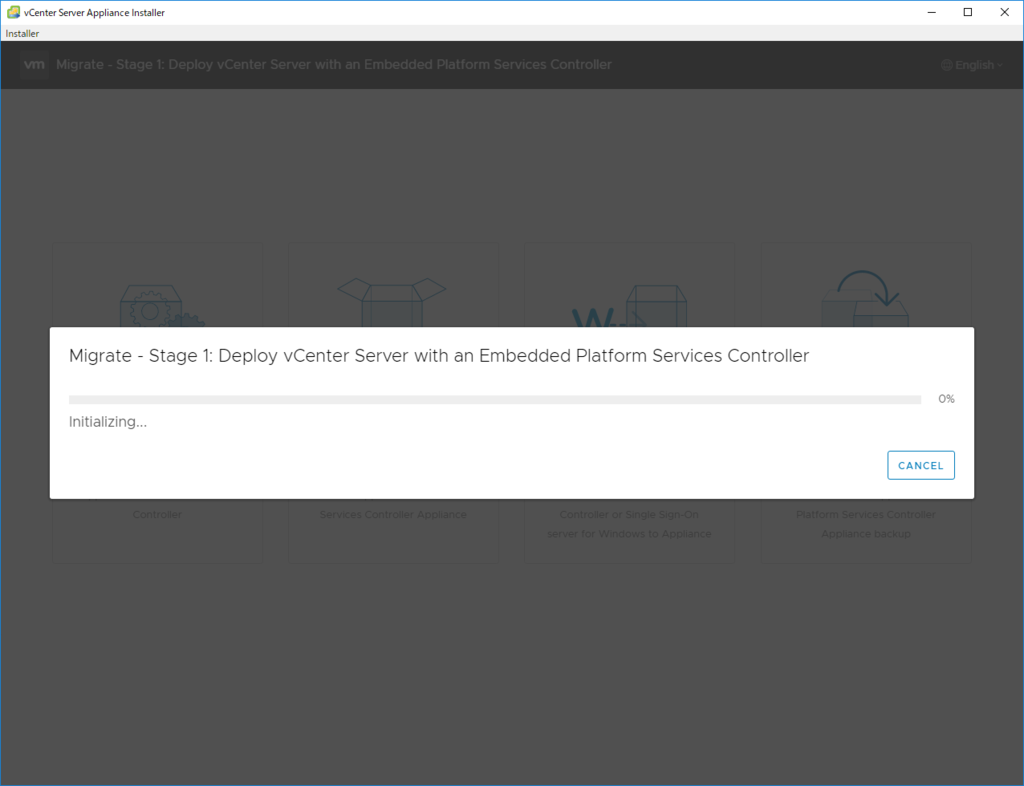The width and height of the screenshot is (1024, 786).
Task: Click the open box Upgrade icon
Action: point(392,302)
